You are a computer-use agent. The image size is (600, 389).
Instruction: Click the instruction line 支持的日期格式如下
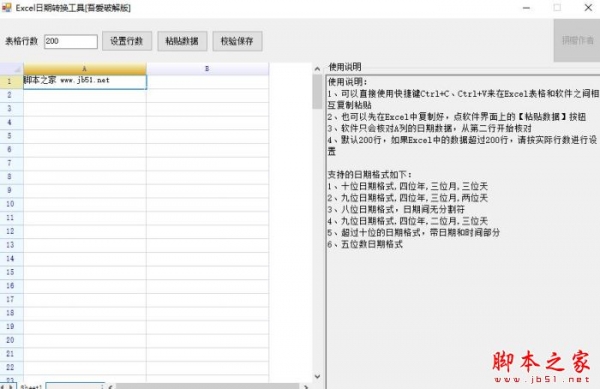[370, 175]
